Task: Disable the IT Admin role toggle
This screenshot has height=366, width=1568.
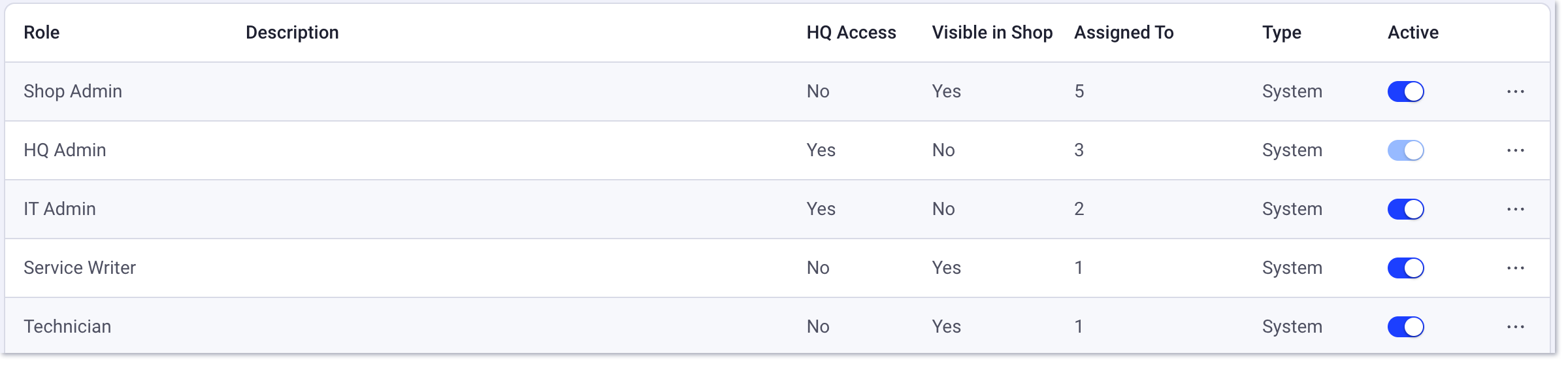Action: [1405, 209]
